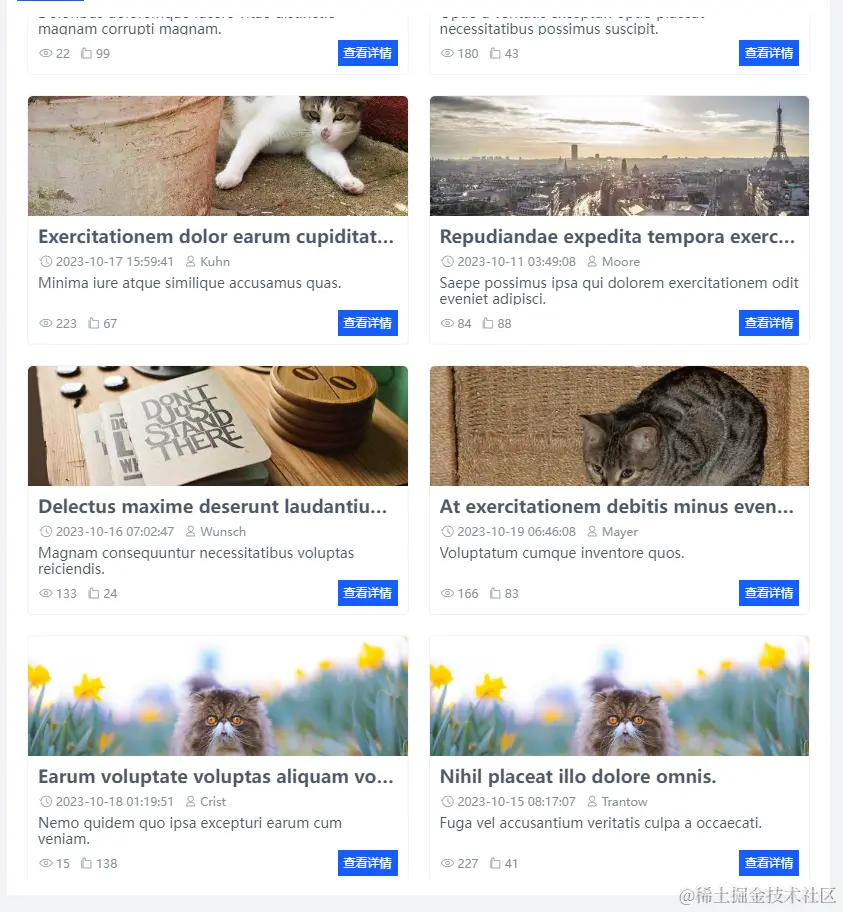Click the eye icon showing 227 views
This screenshot has height=912, width=843.
[x=447, y=863]
